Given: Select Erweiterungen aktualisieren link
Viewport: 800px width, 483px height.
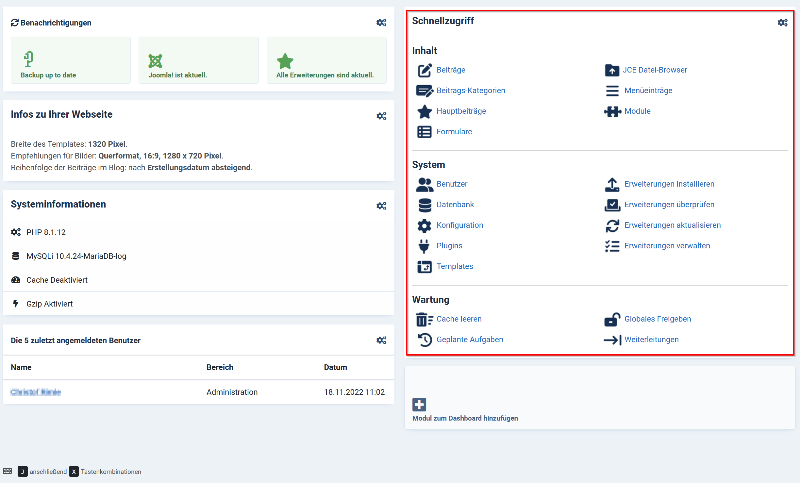Looking at the screenshot, I should point(672,225).
